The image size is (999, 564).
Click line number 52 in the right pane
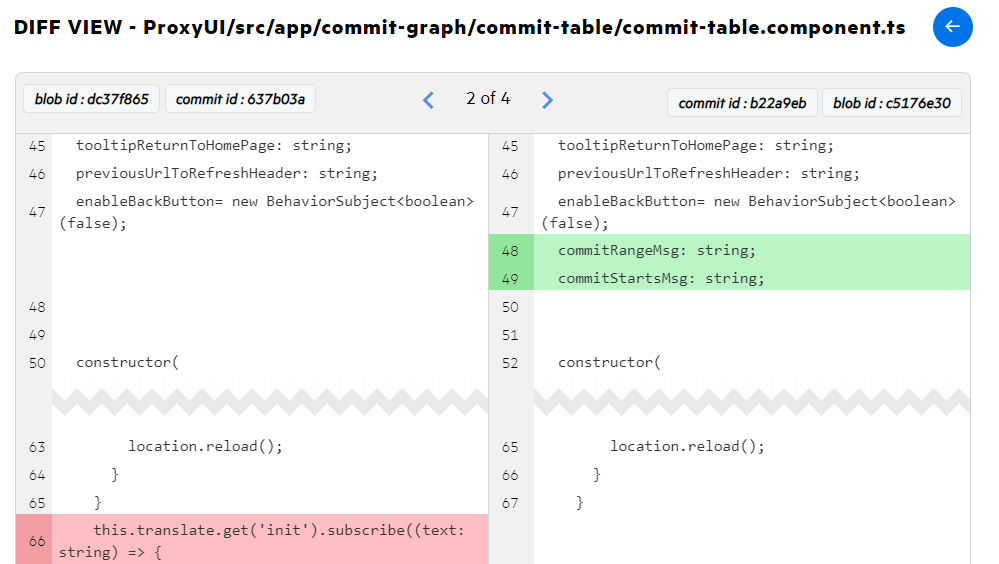point(510,362)
